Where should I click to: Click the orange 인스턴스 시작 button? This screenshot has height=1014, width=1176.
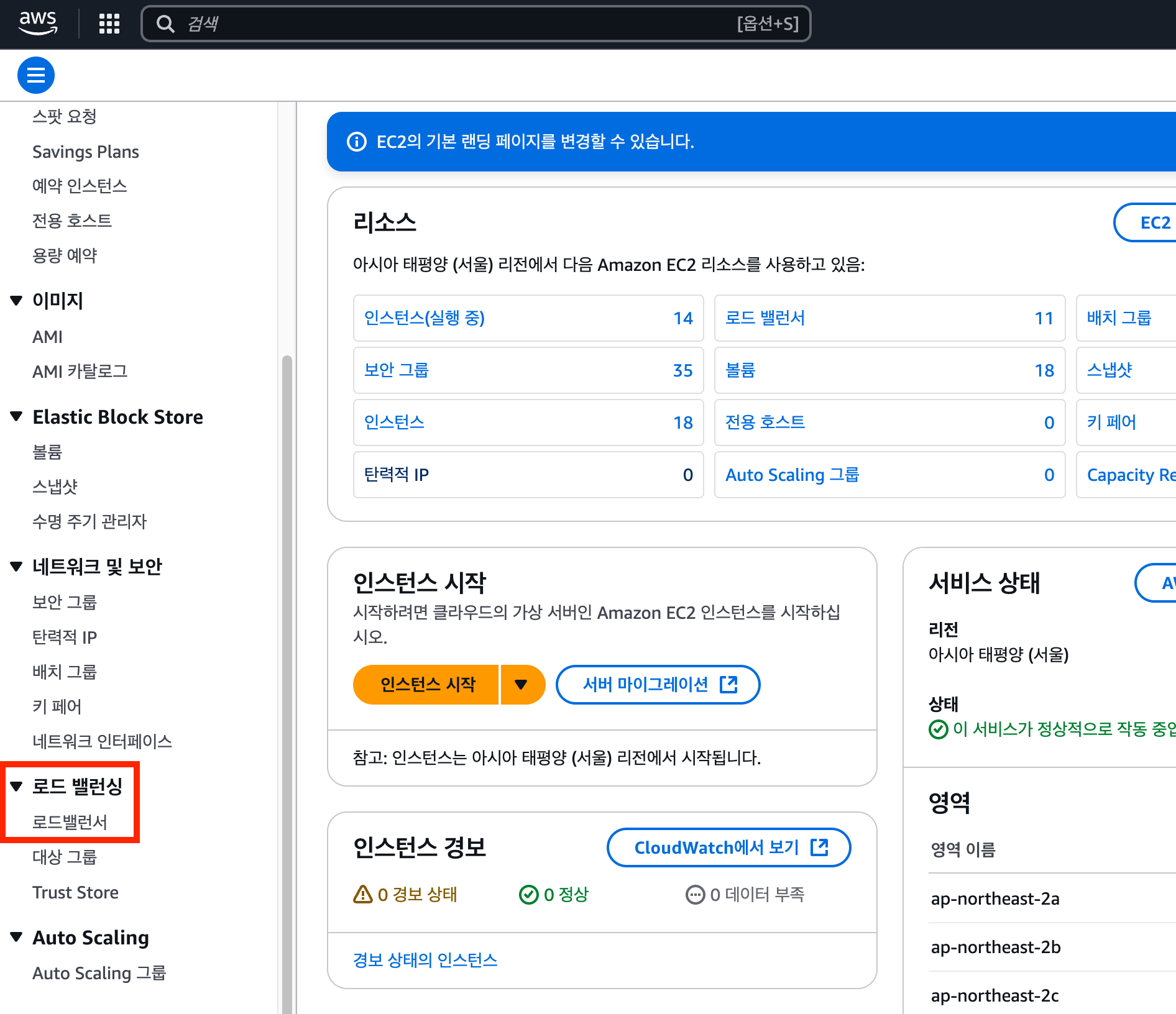426,685
